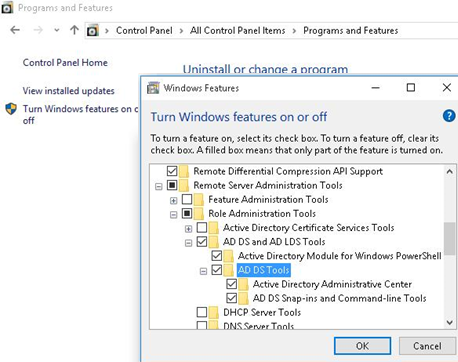Viewport: 458px width, 362px height.
Task: Click the Control Panel icon in the address bar
Action: (x=92, y=31)
